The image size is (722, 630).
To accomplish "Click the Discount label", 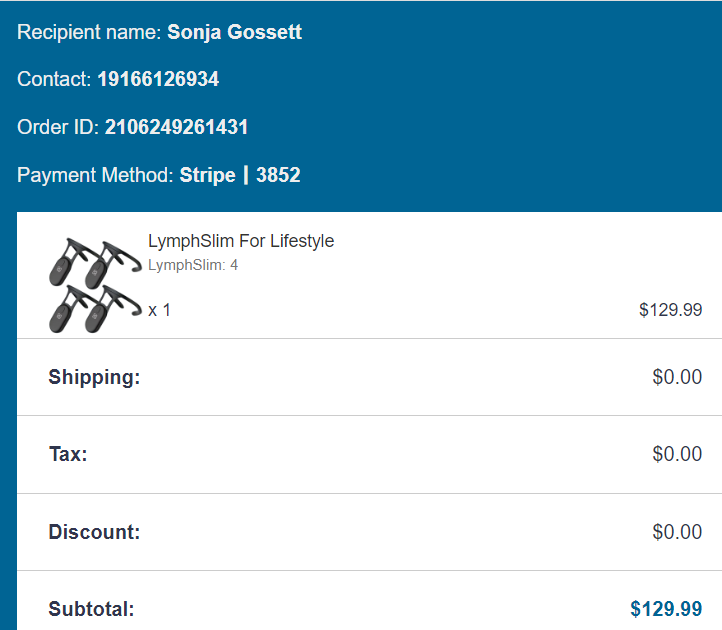I will pos(94,532).
